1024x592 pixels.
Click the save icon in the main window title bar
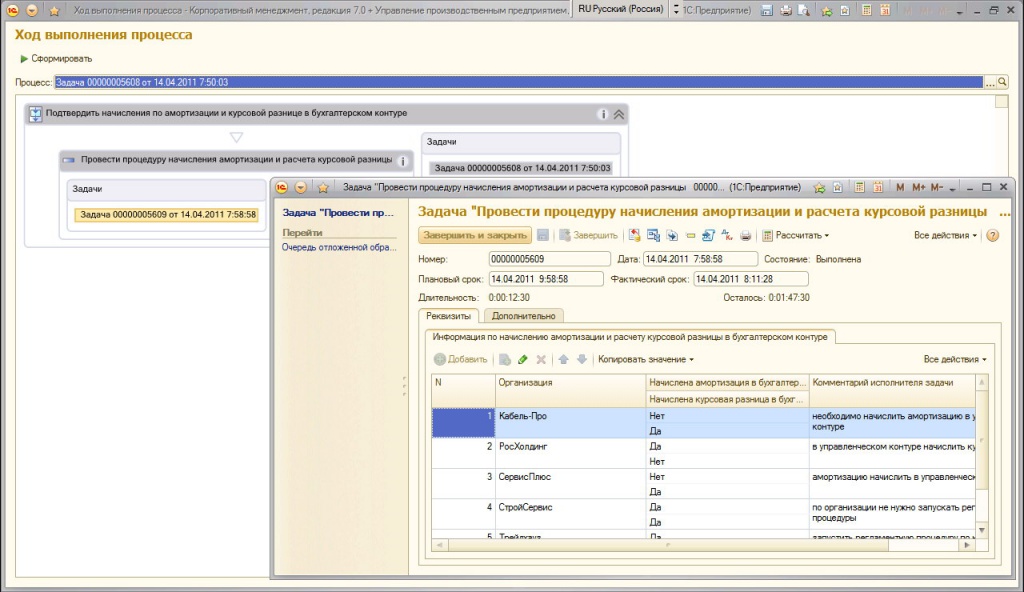767,10
